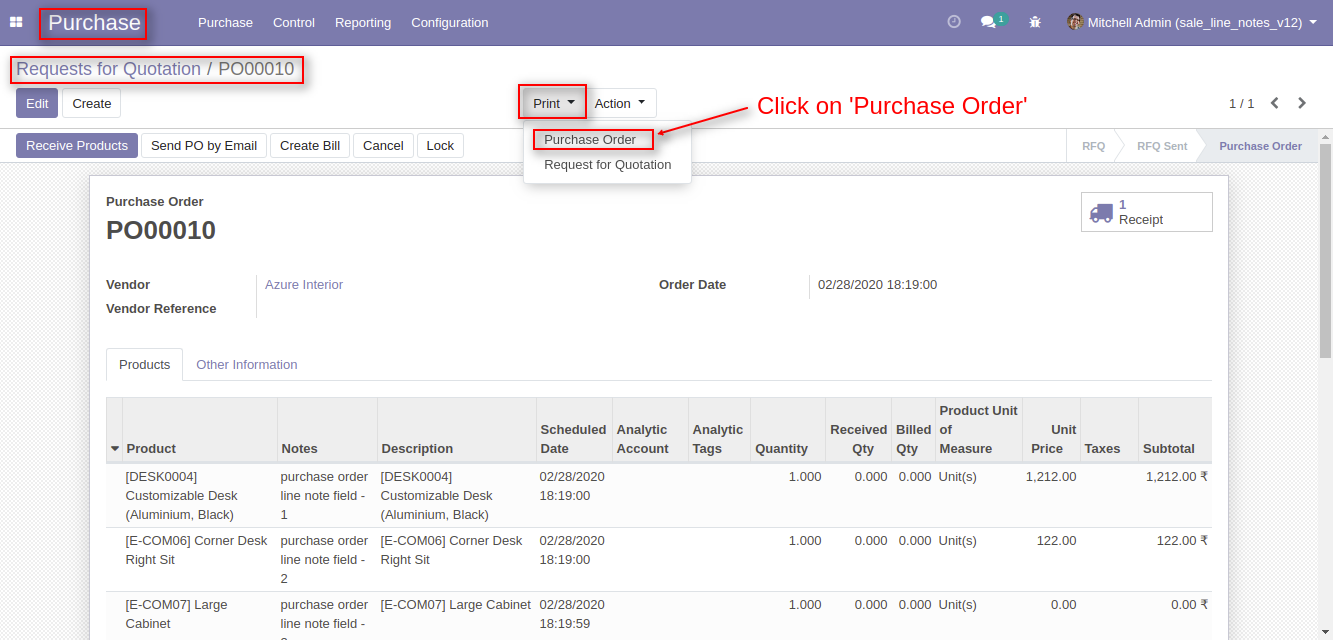Click Mitchell Admin's avatar picture

point(1073,21)
